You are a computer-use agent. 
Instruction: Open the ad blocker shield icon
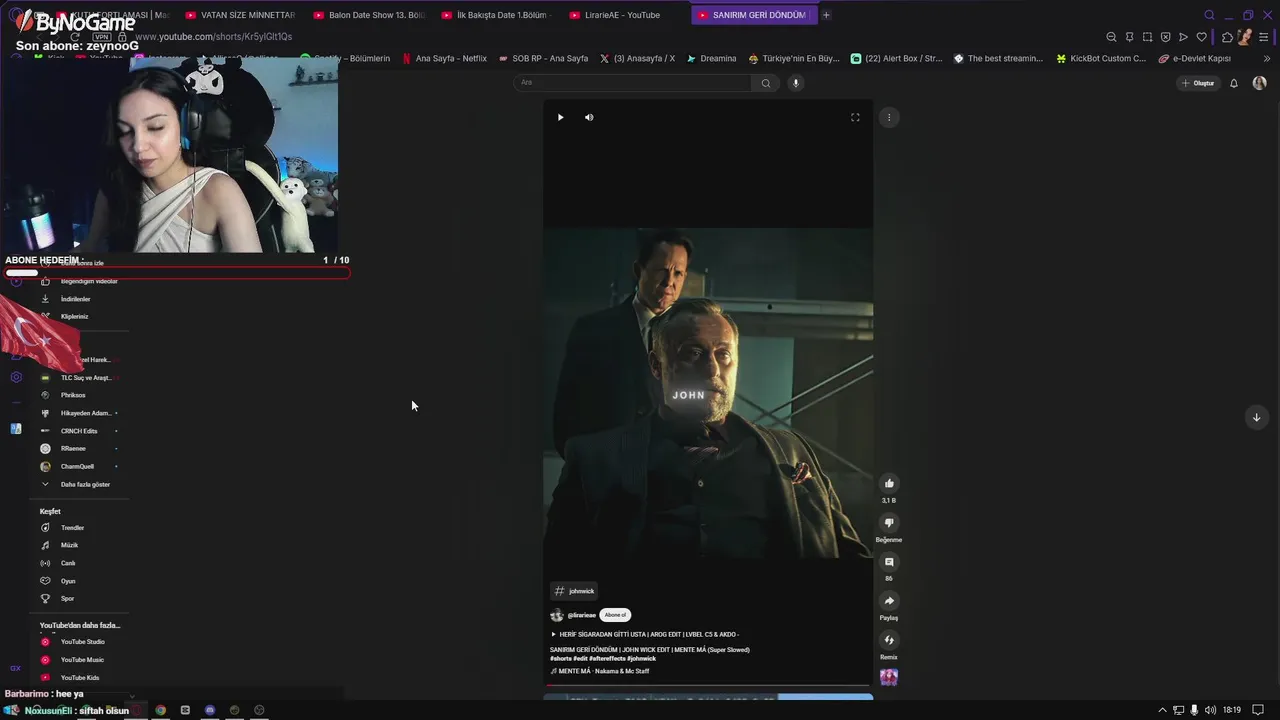coord(1165,37)
